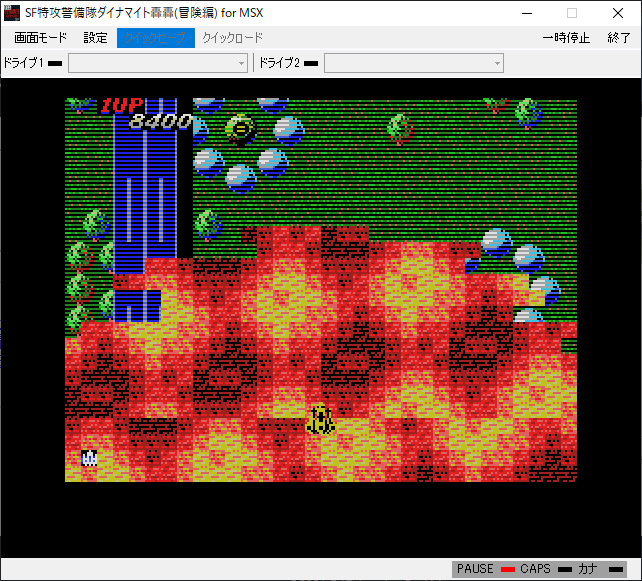The height and width of the screenshot is (581, 642).
Task: Click the red PAUSE indicator light
Action: click(x=507, y=569)
